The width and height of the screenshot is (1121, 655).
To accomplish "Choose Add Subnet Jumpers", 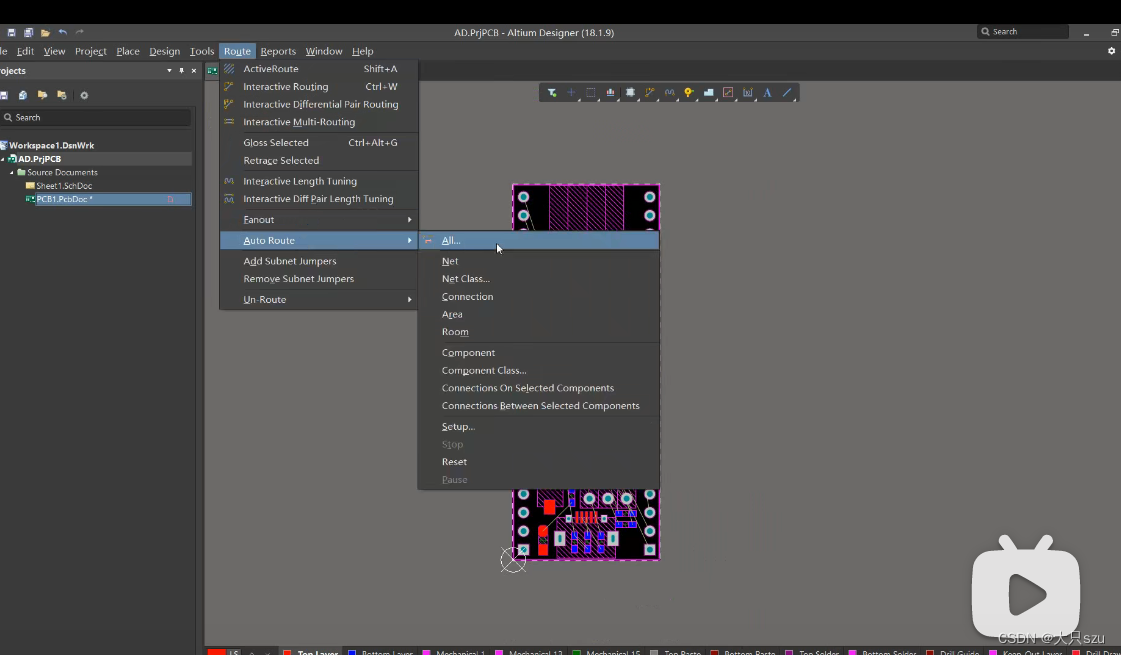I will [x=319, y=261].
